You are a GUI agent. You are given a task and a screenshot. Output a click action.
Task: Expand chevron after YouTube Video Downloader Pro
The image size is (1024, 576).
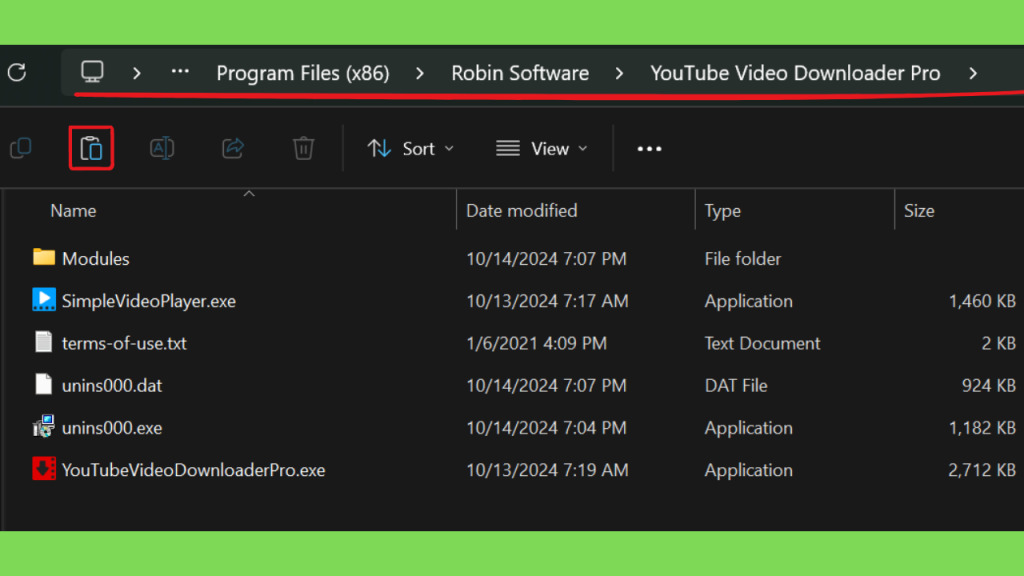973,73
